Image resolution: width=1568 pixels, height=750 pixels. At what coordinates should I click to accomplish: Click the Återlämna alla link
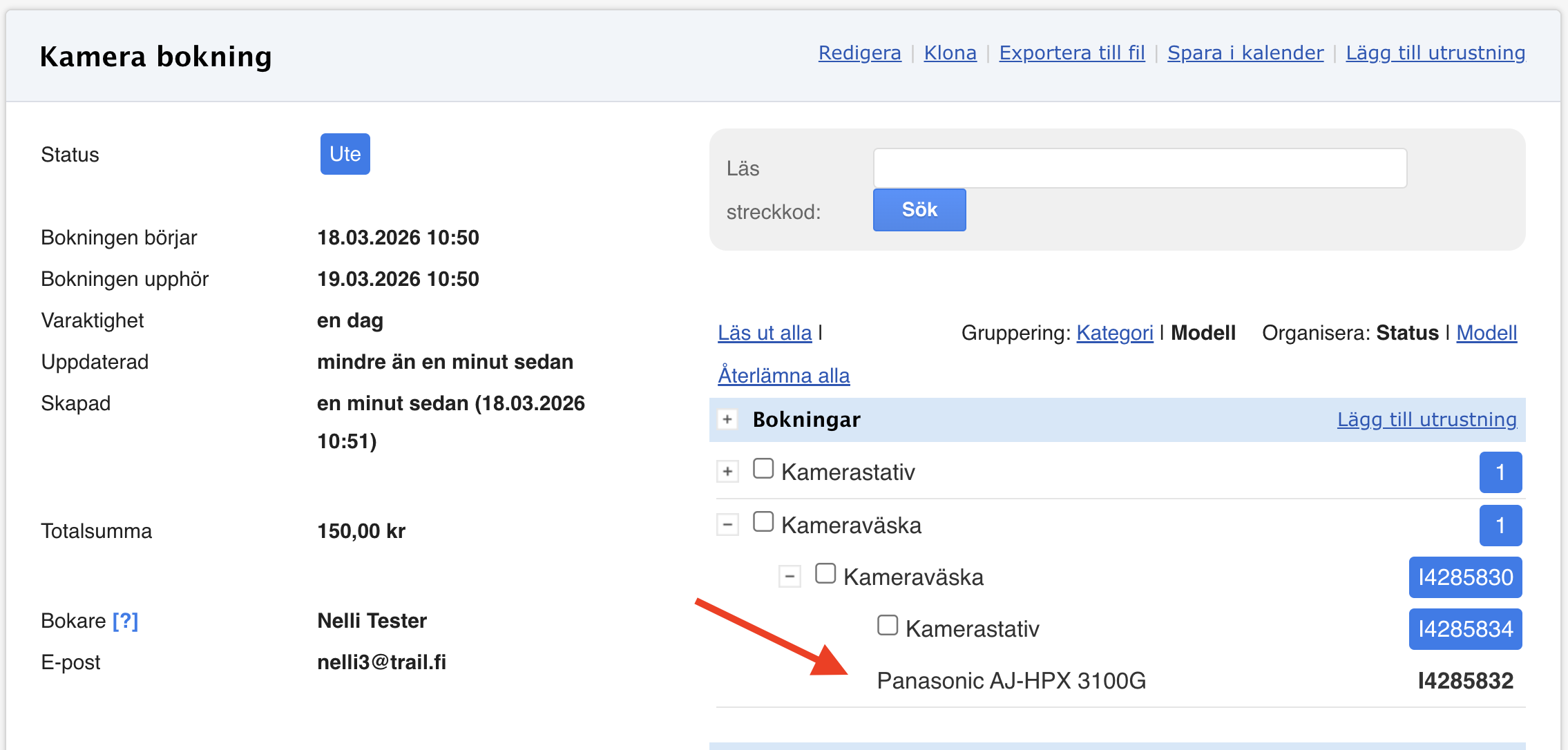coord(783,375)
